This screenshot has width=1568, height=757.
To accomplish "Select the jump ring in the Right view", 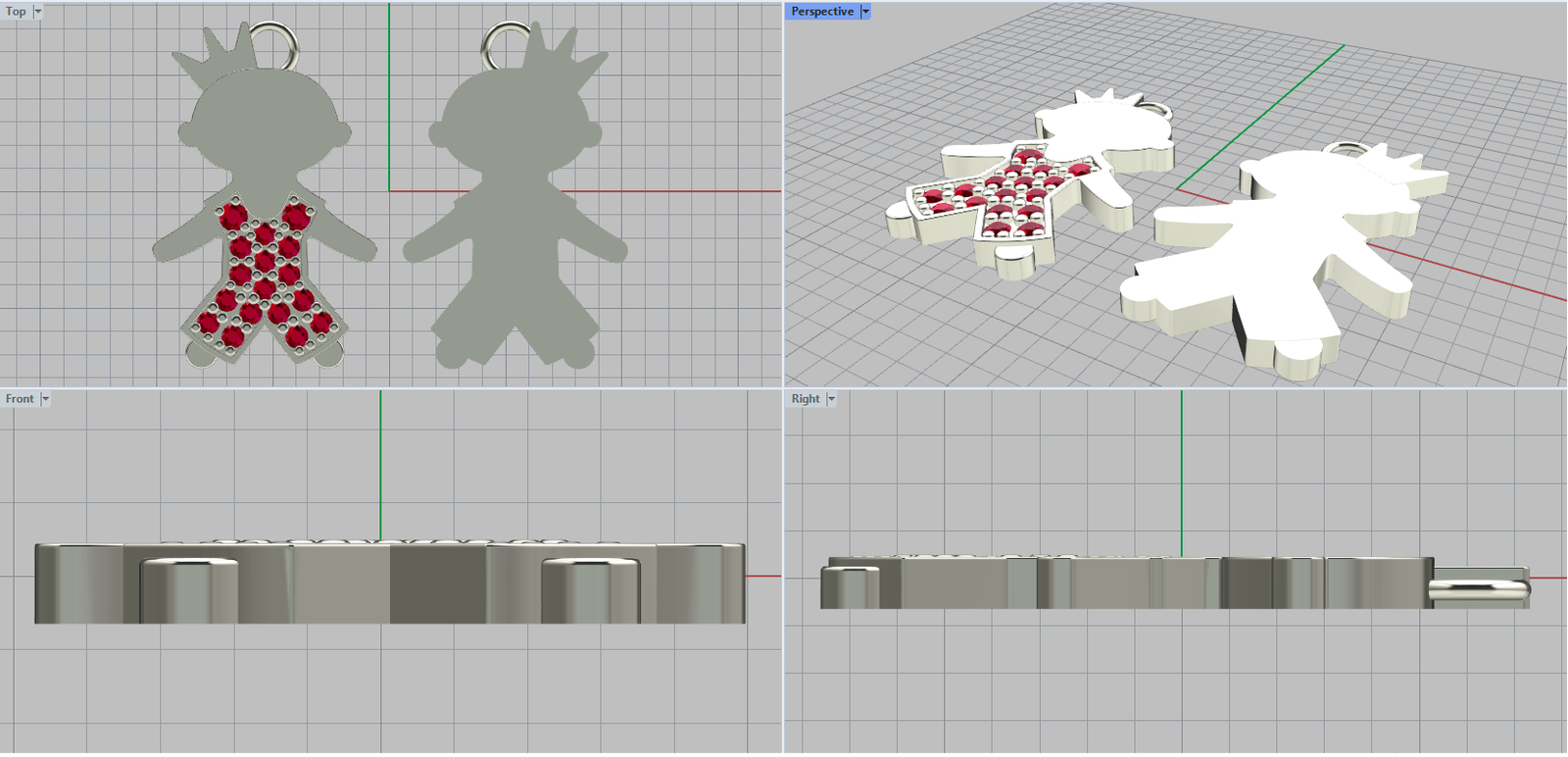I will click(1480, 586).
